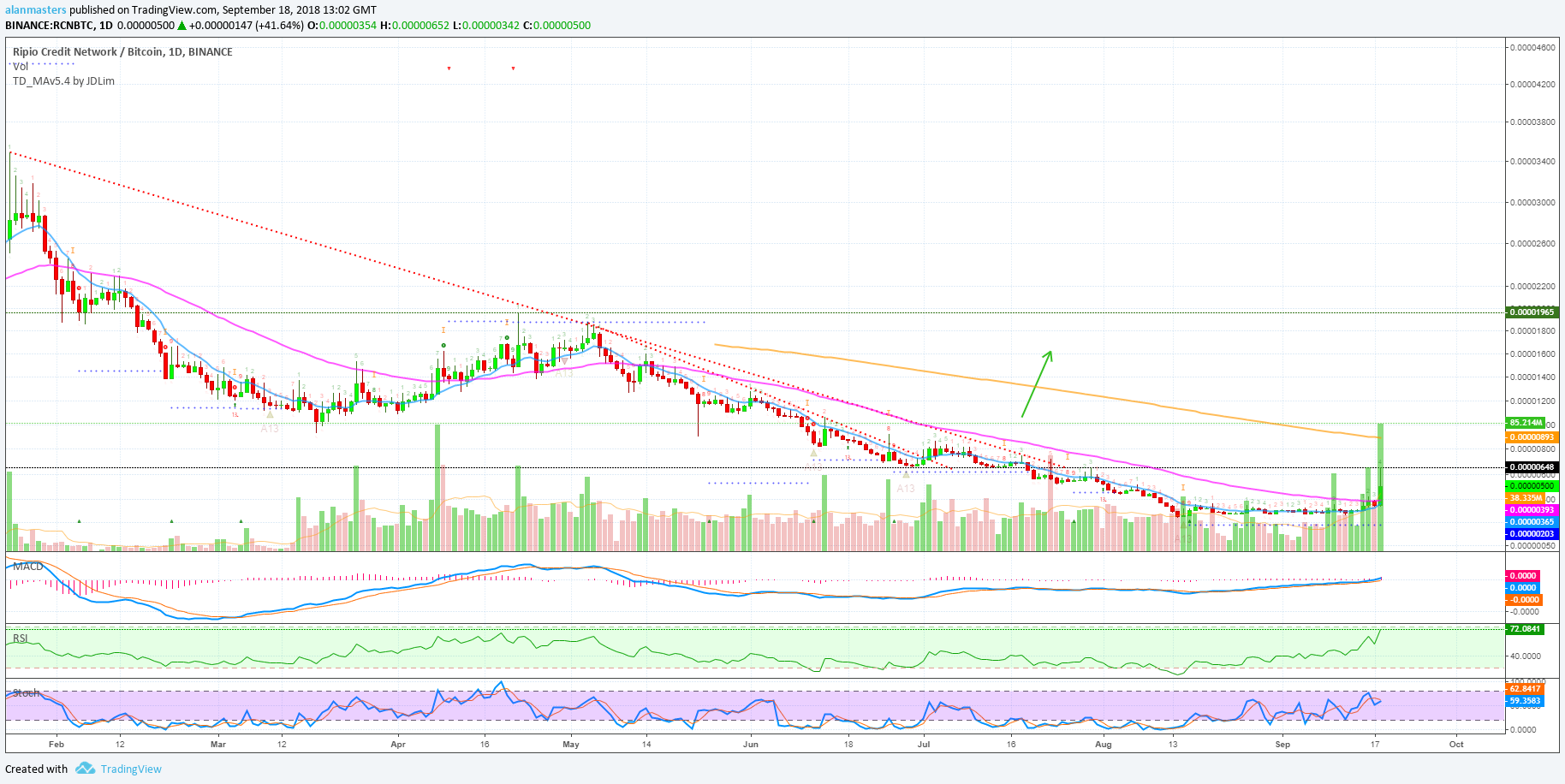The width and height of the screenshot is (1565, 784).
Task: Click the 0.00001400 price axis label
Action: (1532, 377)
